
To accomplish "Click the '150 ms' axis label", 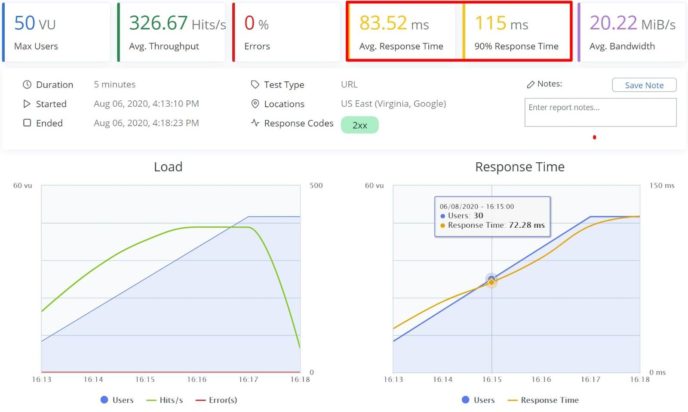I will pos(662,186).
